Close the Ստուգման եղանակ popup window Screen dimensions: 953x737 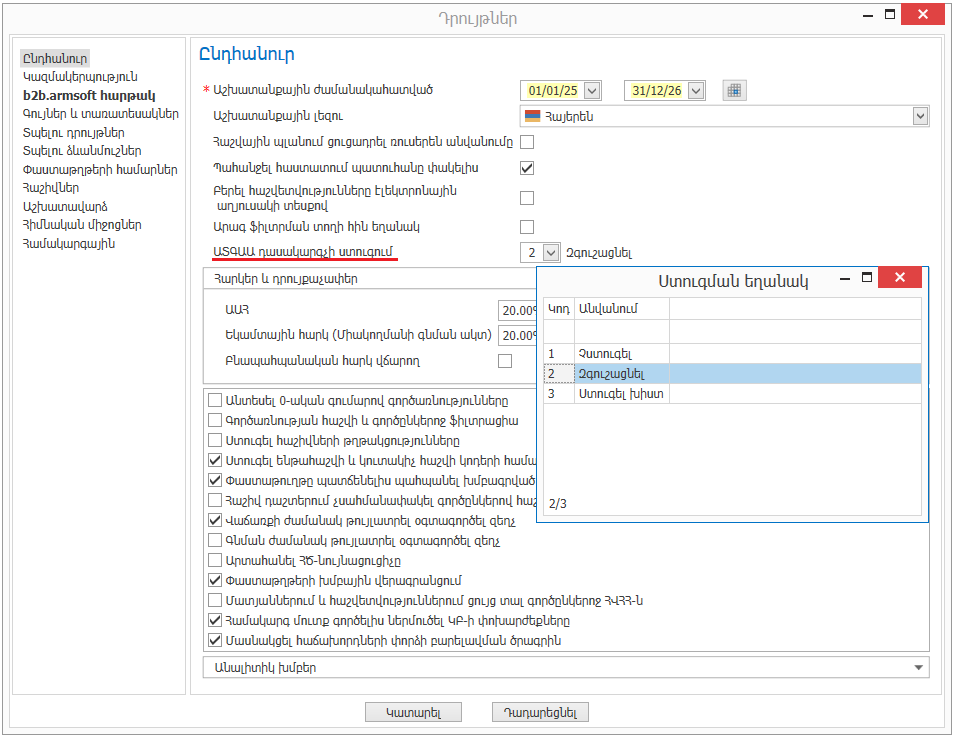pyautogui.click(x=899, y=278)
